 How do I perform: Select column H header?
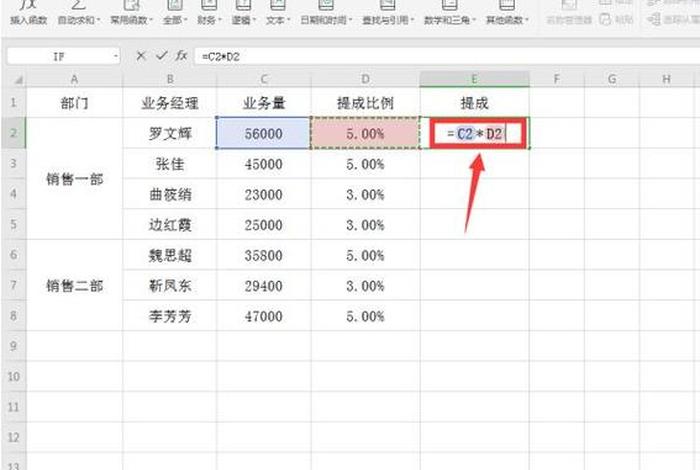point(666,79)
